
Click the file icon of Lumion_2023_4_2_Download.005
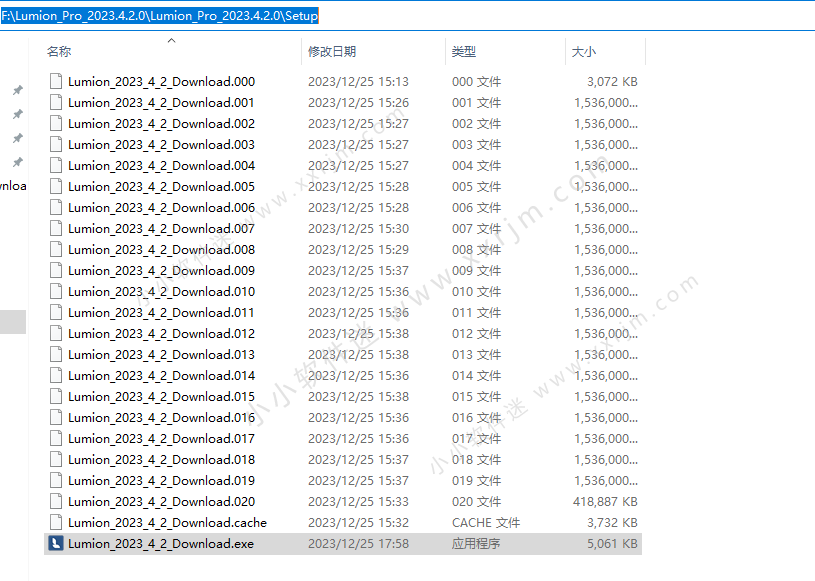[x=56, y=187]
